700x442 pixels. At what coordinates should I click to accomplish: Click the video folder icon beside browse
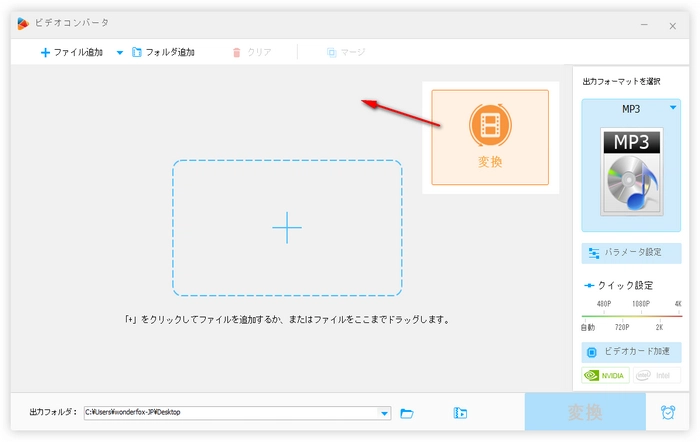pos(460,413)
